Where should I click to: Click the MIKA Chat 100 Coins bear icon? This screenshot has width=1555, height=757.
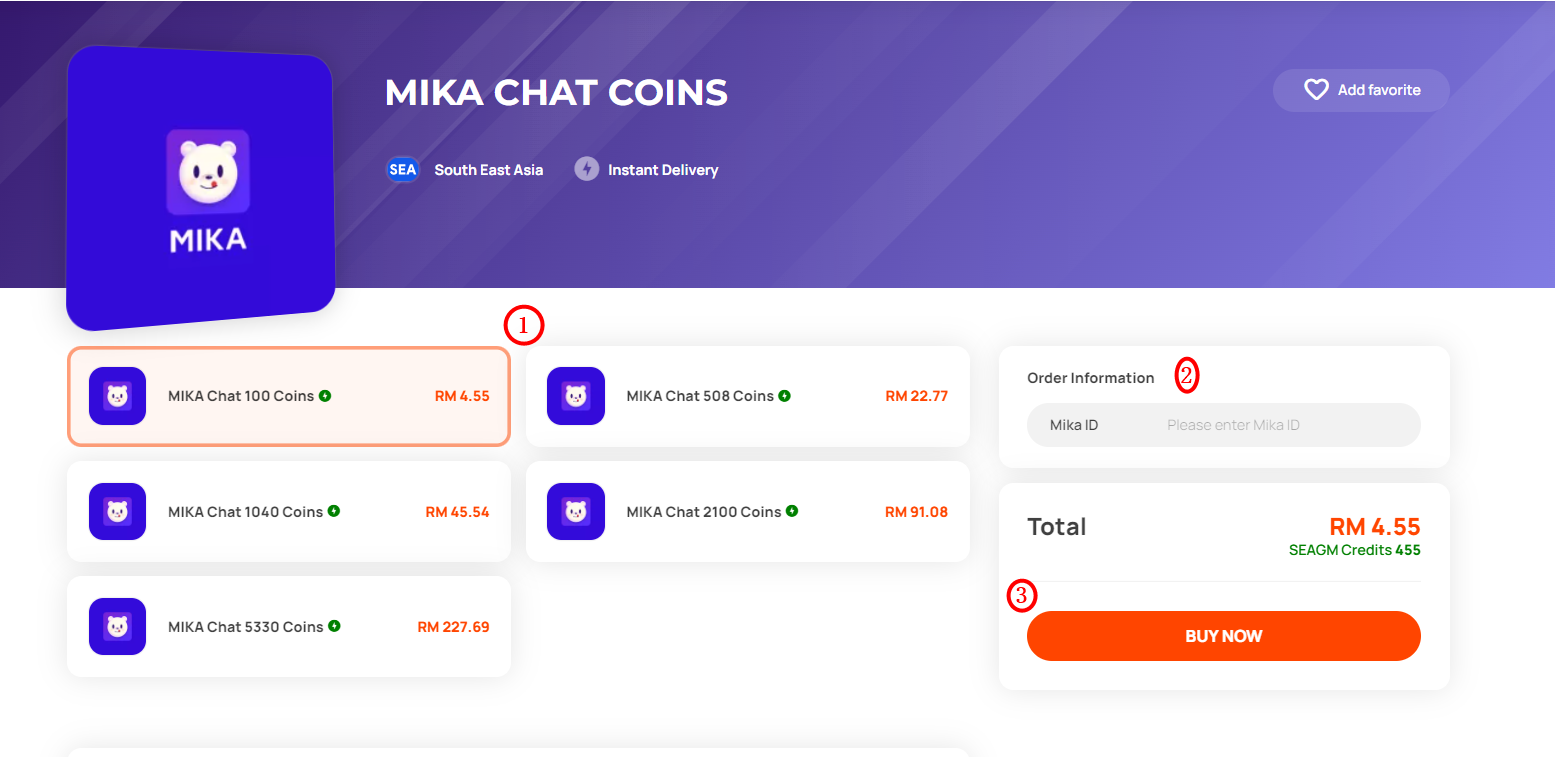click(117, 396)
